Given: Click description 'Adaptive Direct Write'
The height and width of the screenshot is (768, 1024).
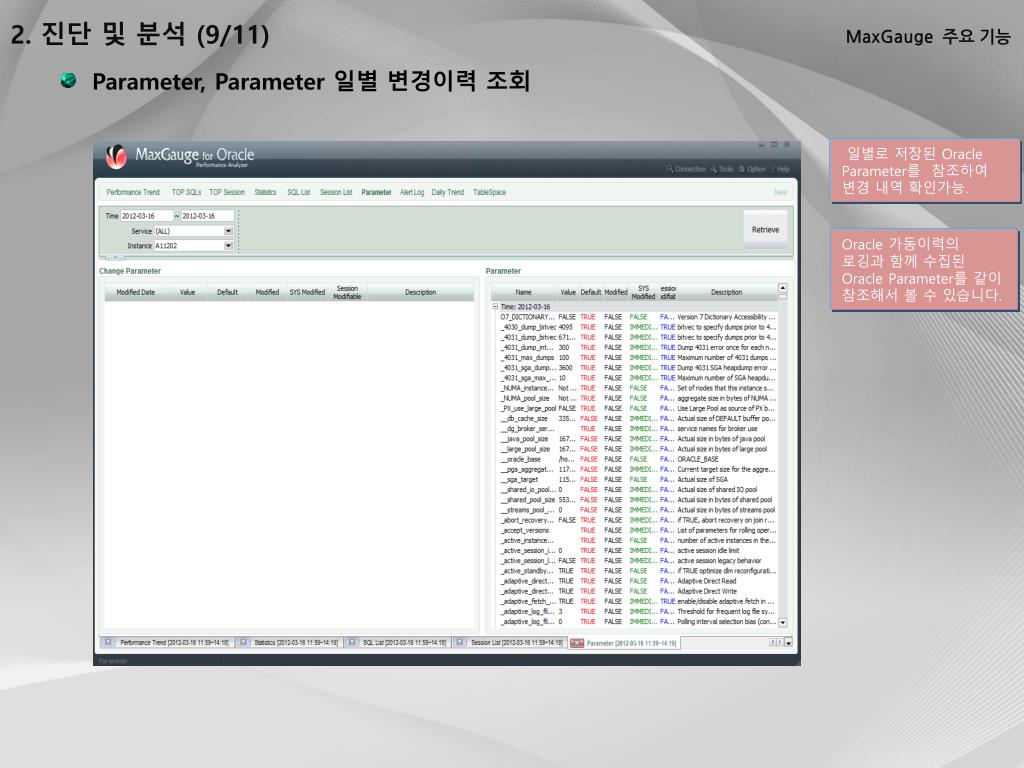Looking at the screenshot, I should [x=707, y=591].
